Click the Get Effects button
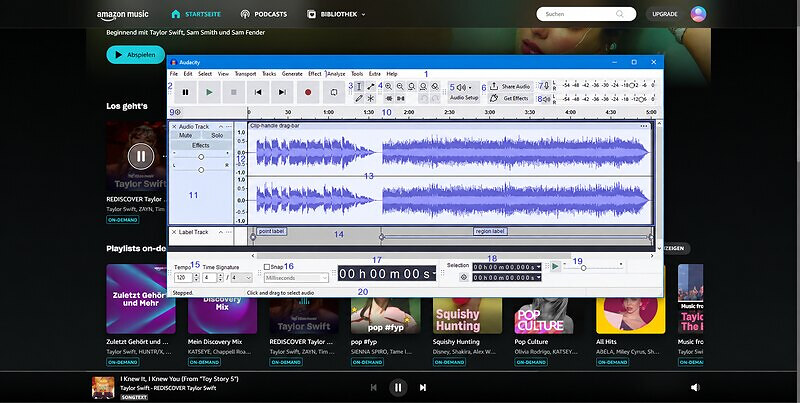This screenshot has width=800, height=403. [x=511, y=98]
